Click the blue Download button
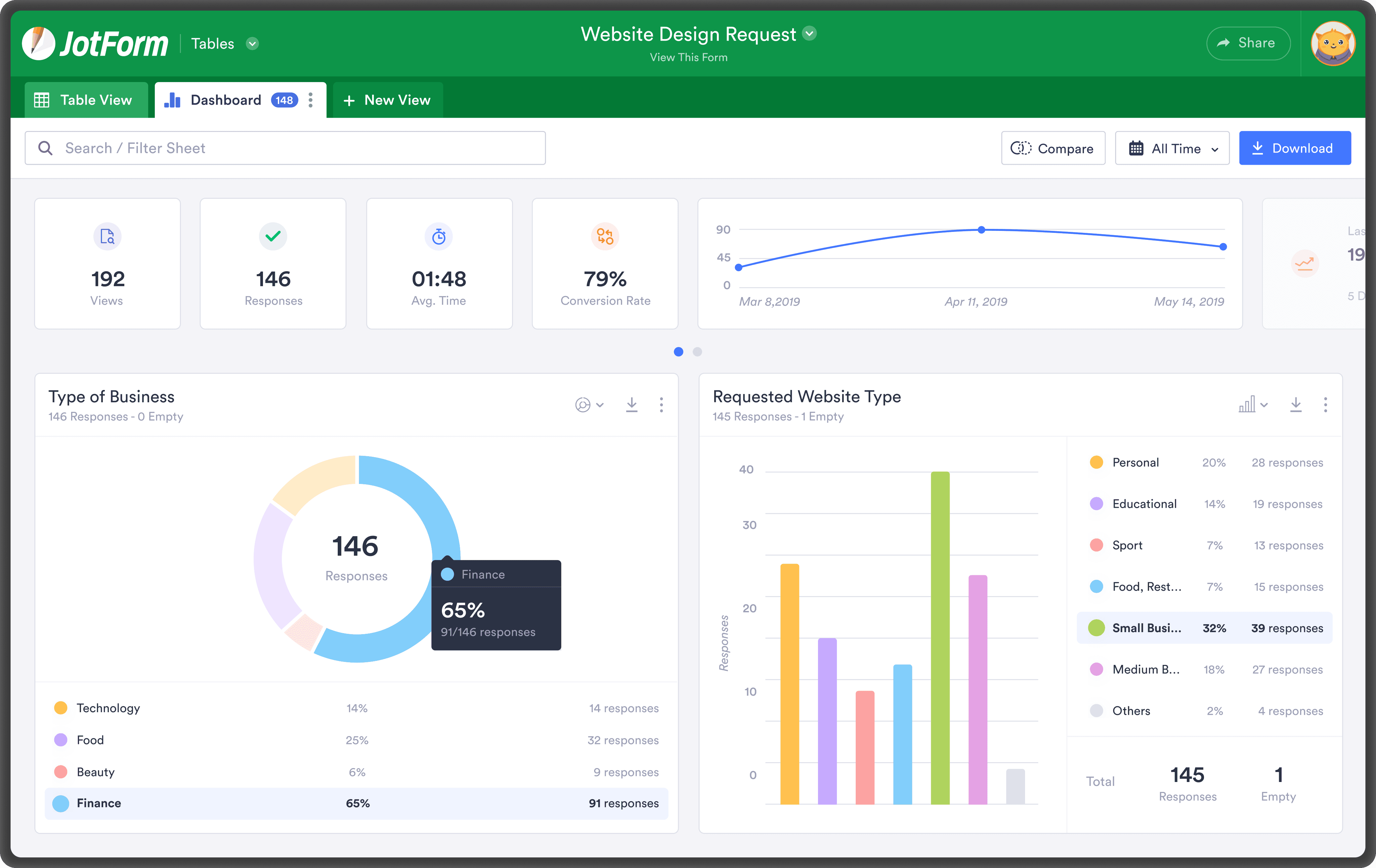The height and width of the screenshot is (868, 1376). [1294, 149]
